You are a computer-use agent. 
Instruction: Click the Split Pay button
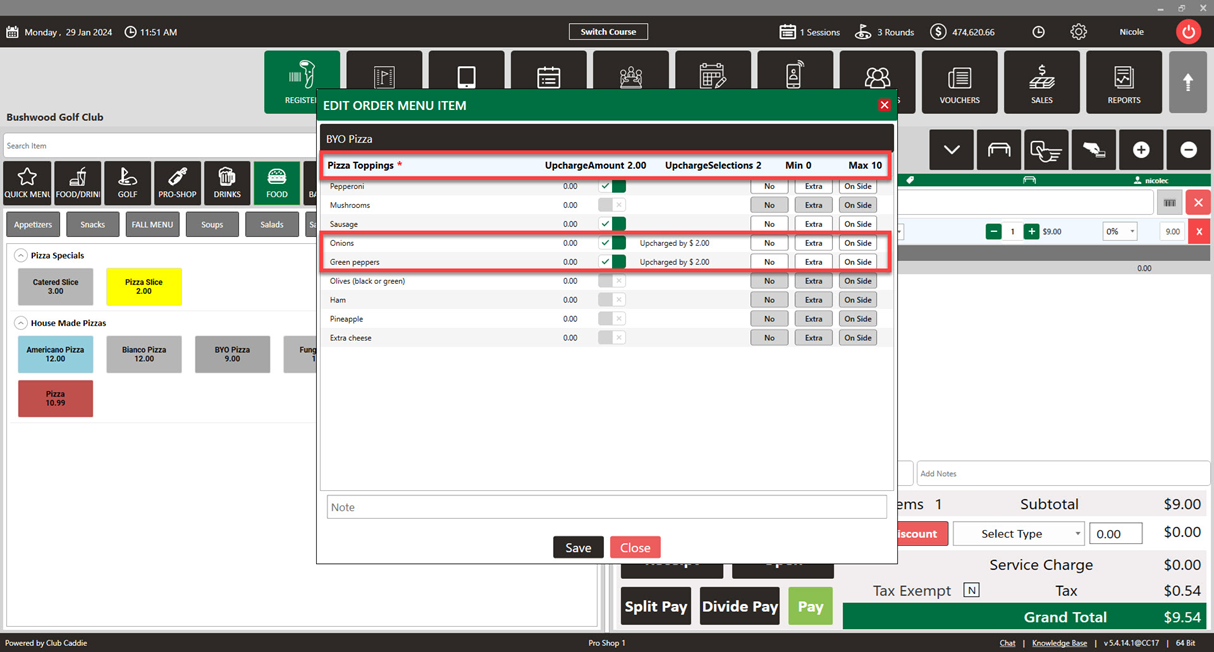[x=656, y=607]
